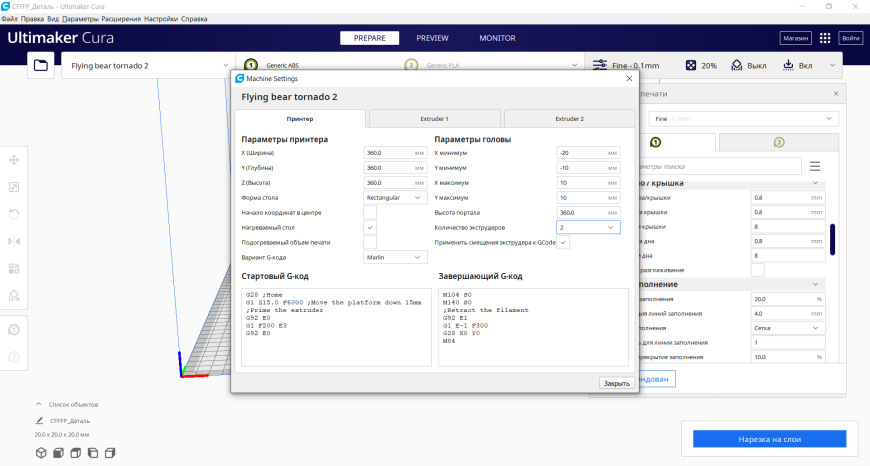This screenshot has height=466, width=870.
Task: Enable Начало координат в центре checkbox
Action: click(370, 212)
